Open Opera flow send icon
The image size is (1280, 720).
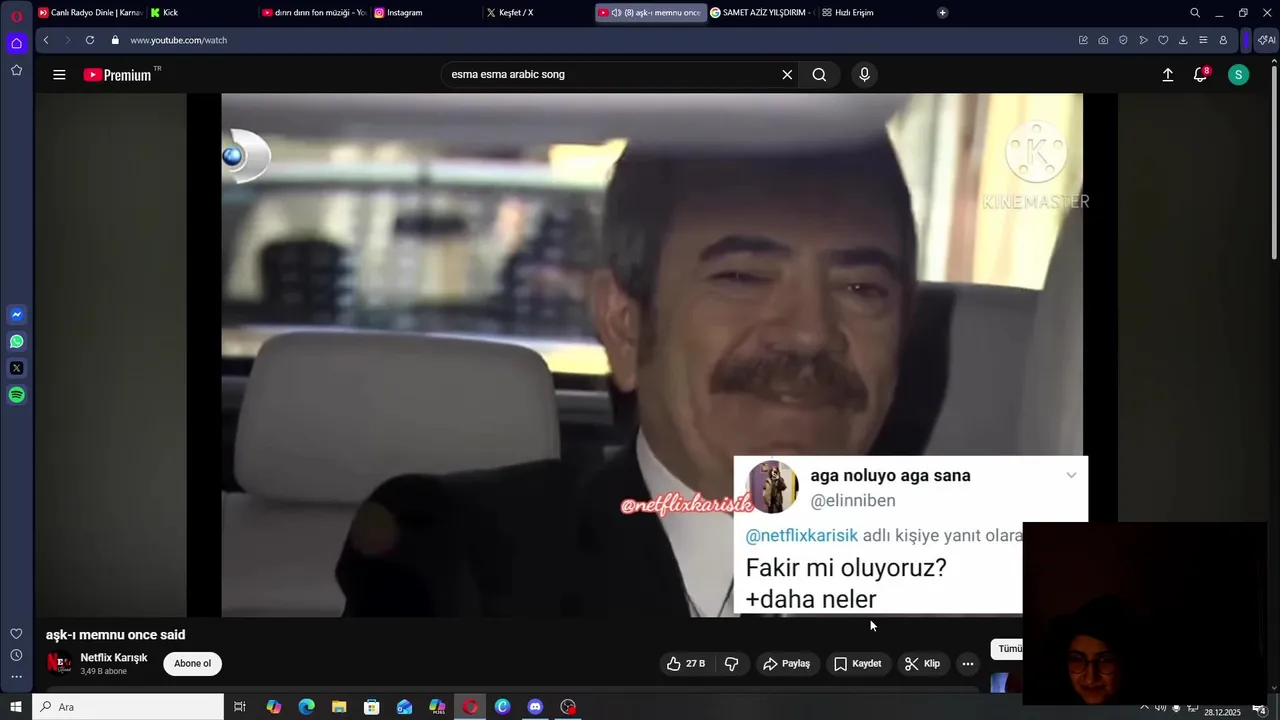(1143, 40)
